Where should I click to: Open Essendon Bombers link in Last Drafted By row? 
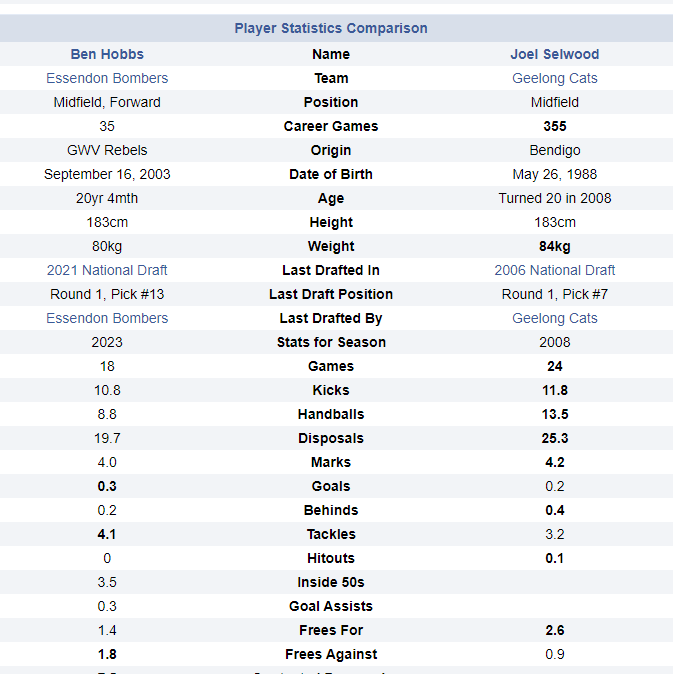107,318
